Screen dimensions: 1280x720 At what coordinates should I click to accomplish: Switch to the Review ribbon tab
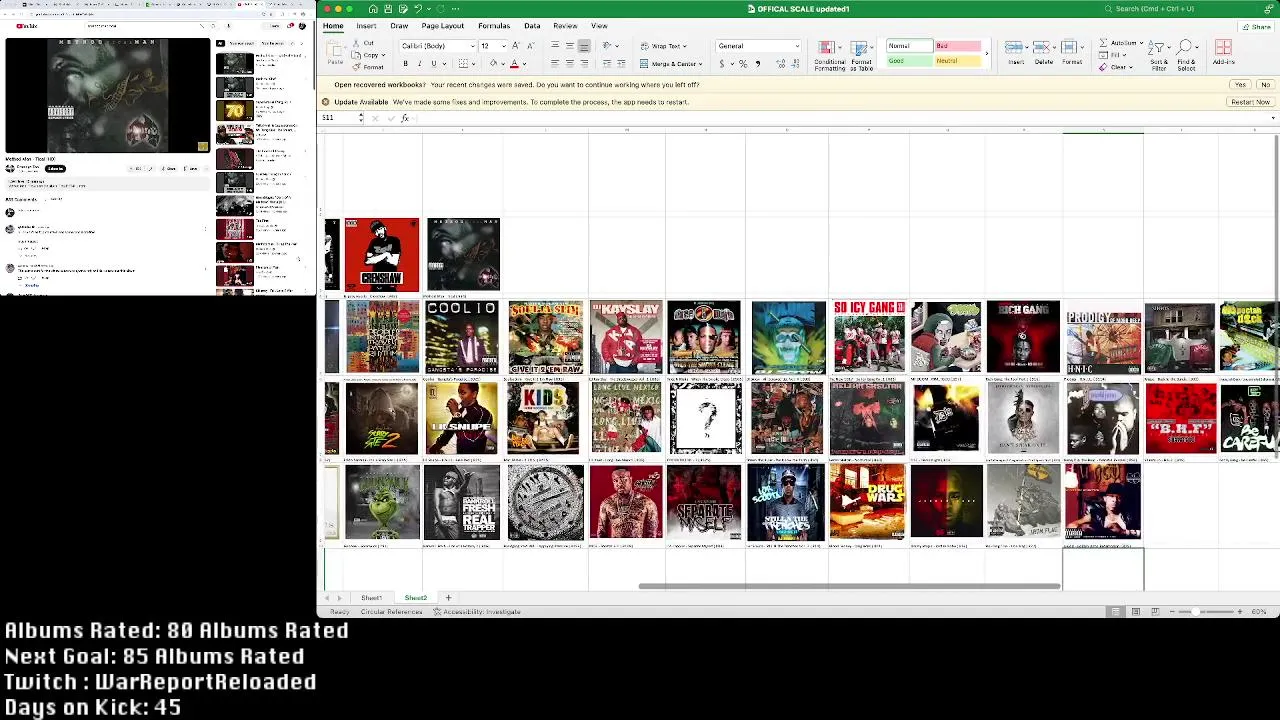(x=565, y=26)
